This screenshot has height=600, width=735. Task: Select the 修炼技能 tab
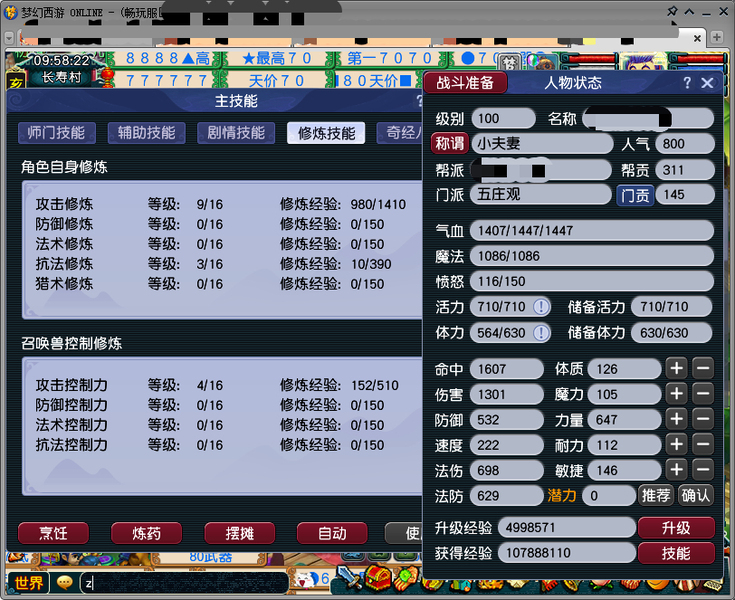click(x=326, y=133)
